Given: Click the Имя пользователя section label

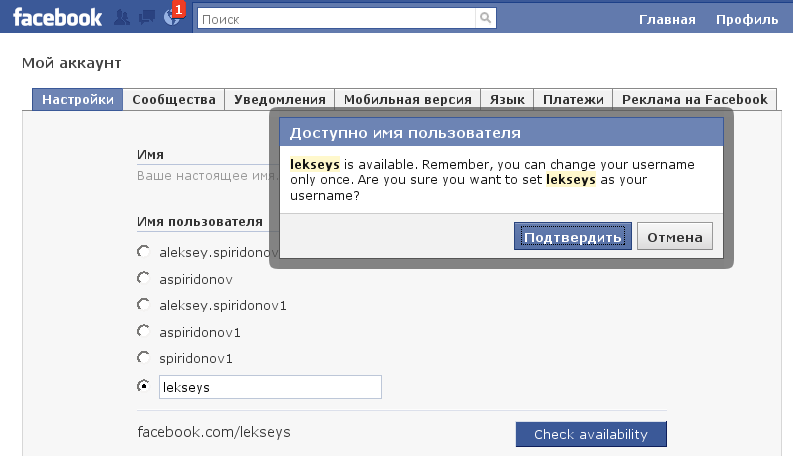Looking at the screenshot, I should pyautogui.click(x=200, y=221).
